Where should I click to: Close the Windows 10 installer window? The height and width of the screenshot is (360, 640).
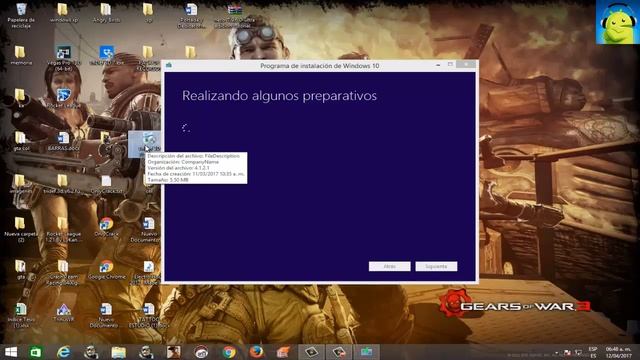pyautogui.click(x=467, y=65)
